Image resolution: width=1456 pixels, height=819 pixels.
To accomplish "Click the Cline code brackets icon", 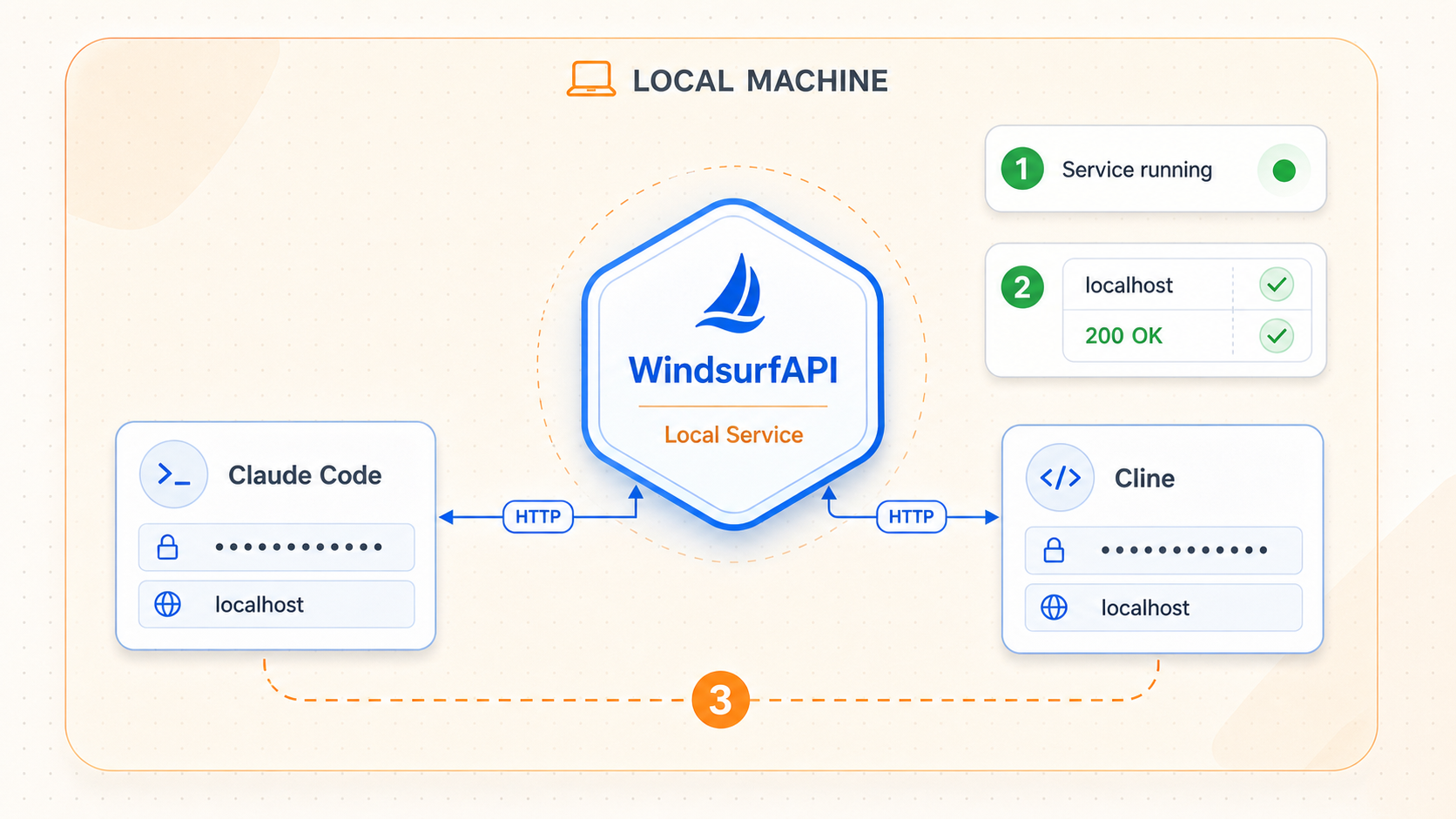I will (x=1060, y=477).
